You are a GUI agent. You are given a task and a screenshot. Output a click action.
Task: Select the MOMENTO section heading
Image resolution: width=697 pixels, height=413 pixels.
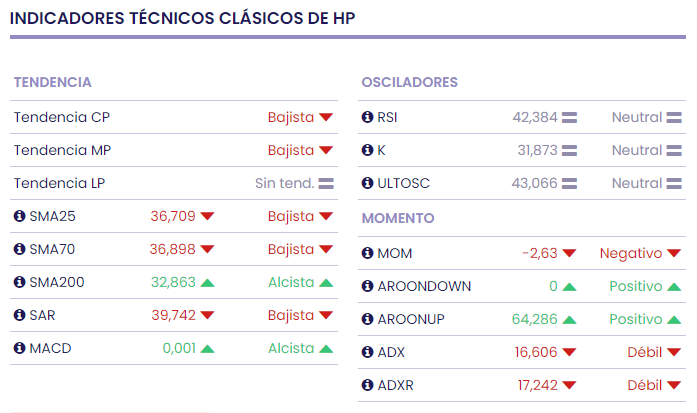398,218
